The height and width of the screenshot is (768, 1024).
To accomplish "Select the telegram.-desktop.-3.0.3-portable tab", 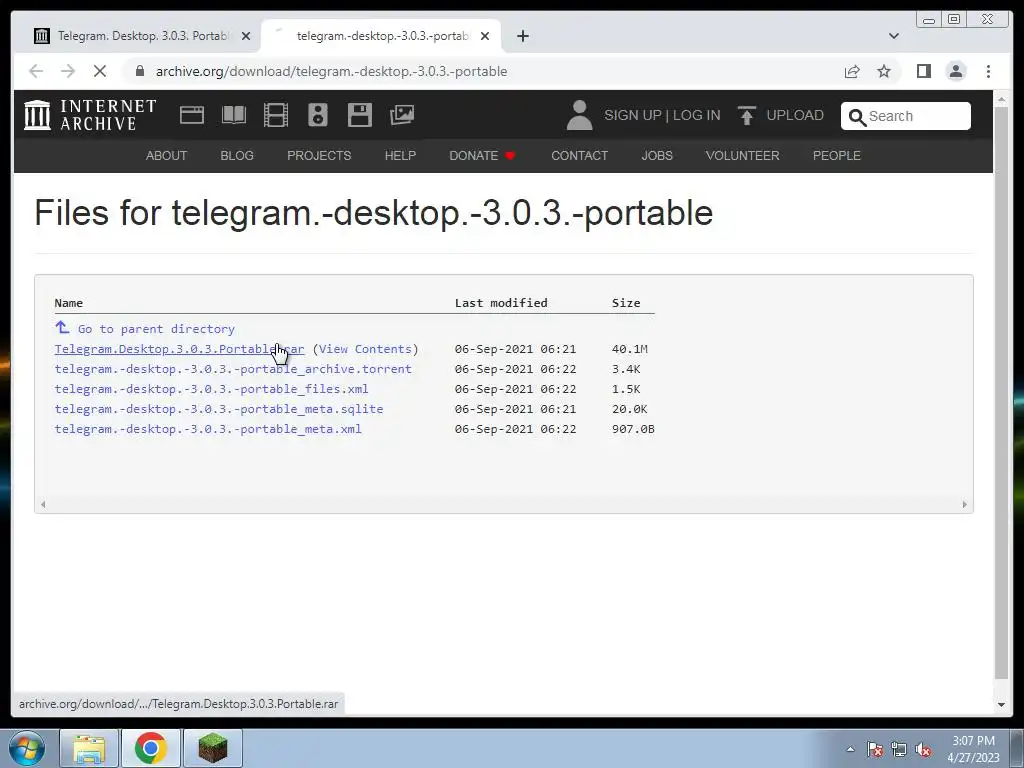I will [x=381, y=36].
